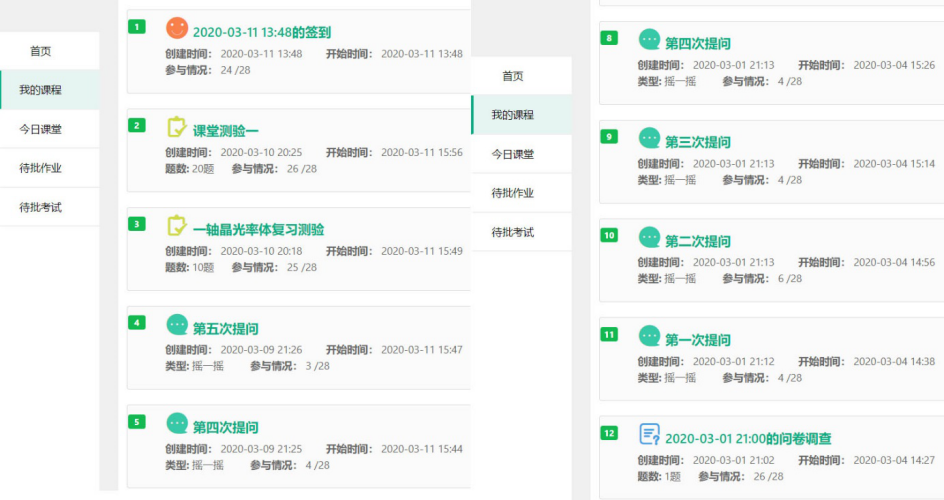Viewport: 944px width, 500px height.
Task: Select 我的课程 in the right-hand sidebar
Action: pos(521,114)
